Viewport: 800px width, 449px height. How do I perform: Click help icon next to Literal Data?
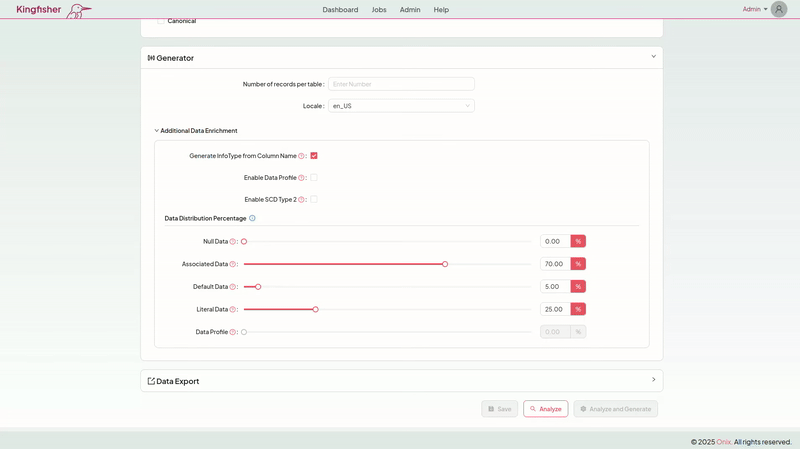pyautogui.click(x=233, y=310)
